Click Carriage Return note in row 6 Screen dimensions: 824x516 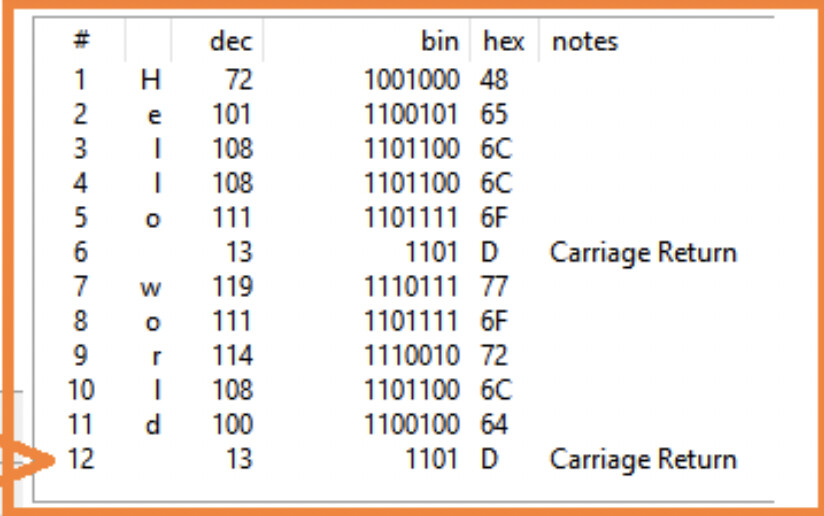pyautogui.click(x=643, y=253)
